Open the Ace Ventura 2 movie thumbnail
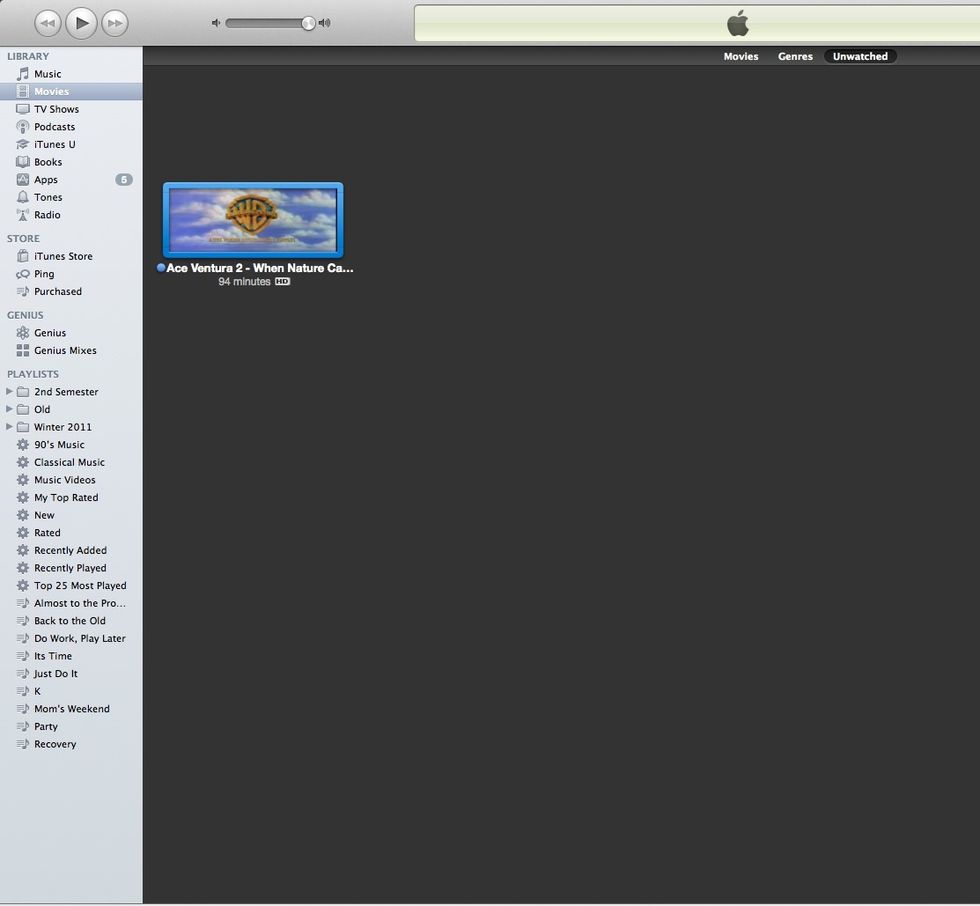 click(253, 220)
